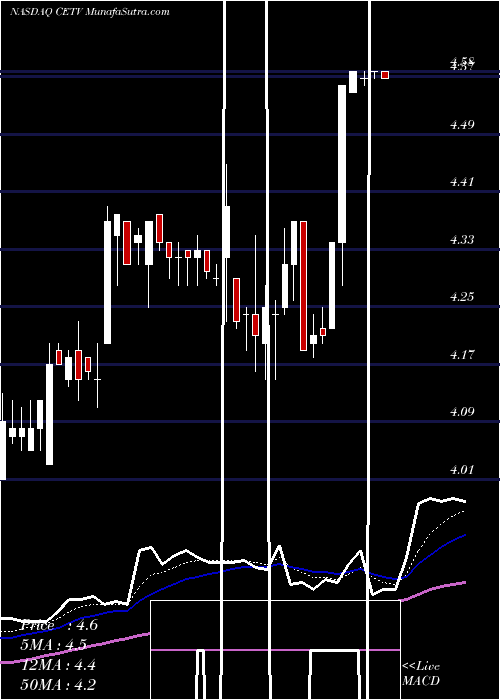Select the 4.33 price axis label
The image size is (500, 700).
(462, 240)
